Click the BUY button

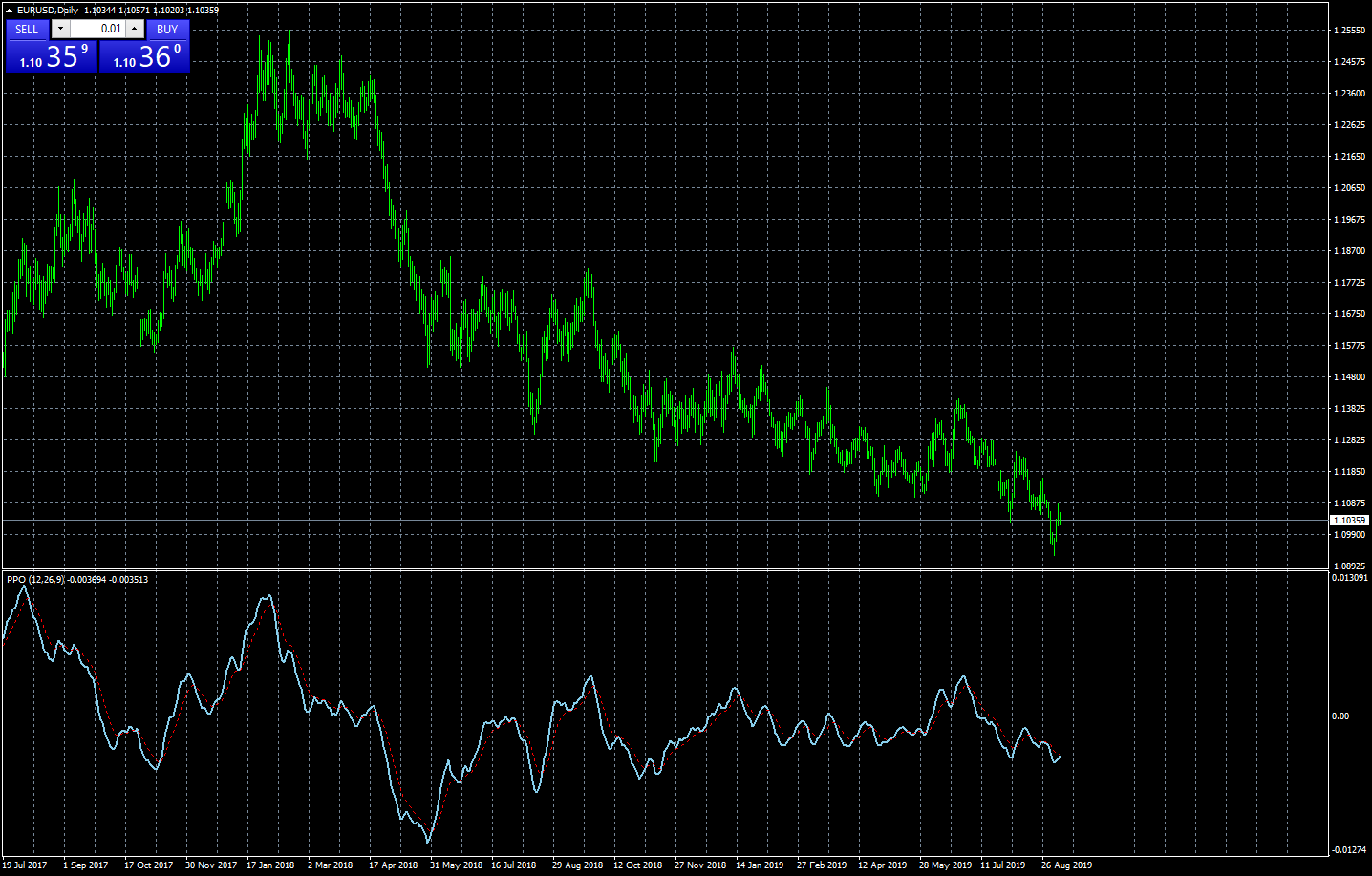[x=167, y=30]
